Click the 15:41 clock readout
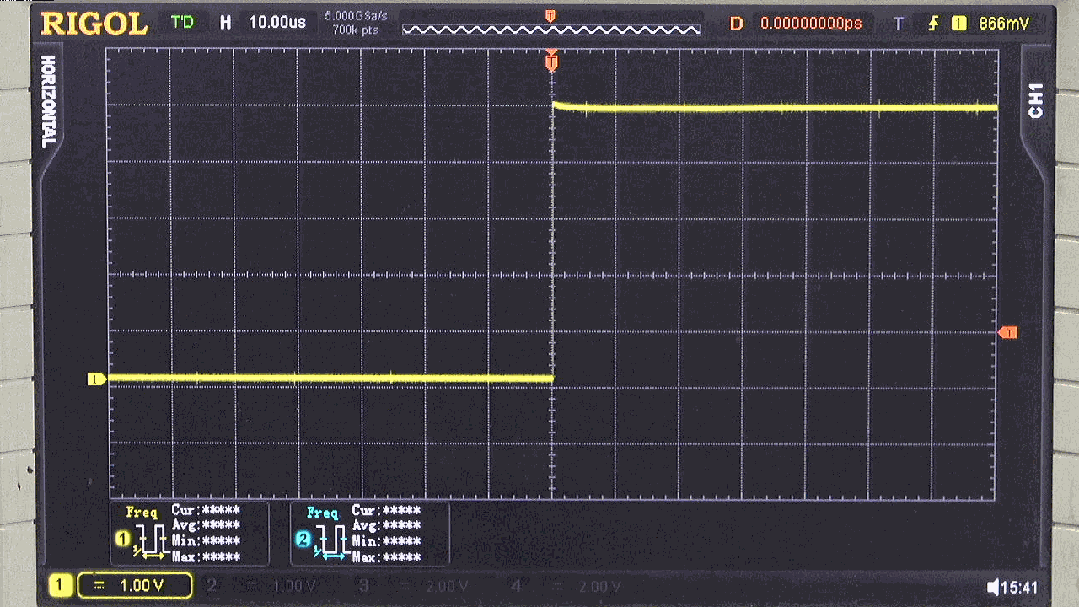 [1019, 588]
